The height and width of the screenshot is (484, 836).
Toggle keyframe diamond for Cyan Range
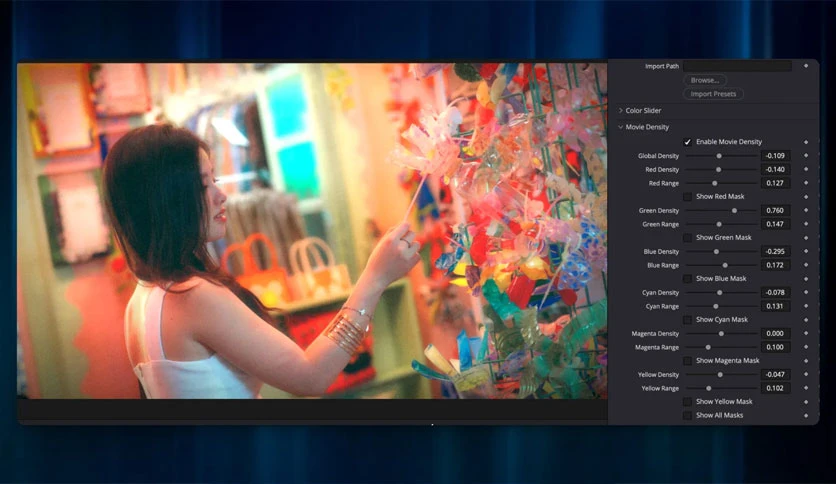[806, 306]
